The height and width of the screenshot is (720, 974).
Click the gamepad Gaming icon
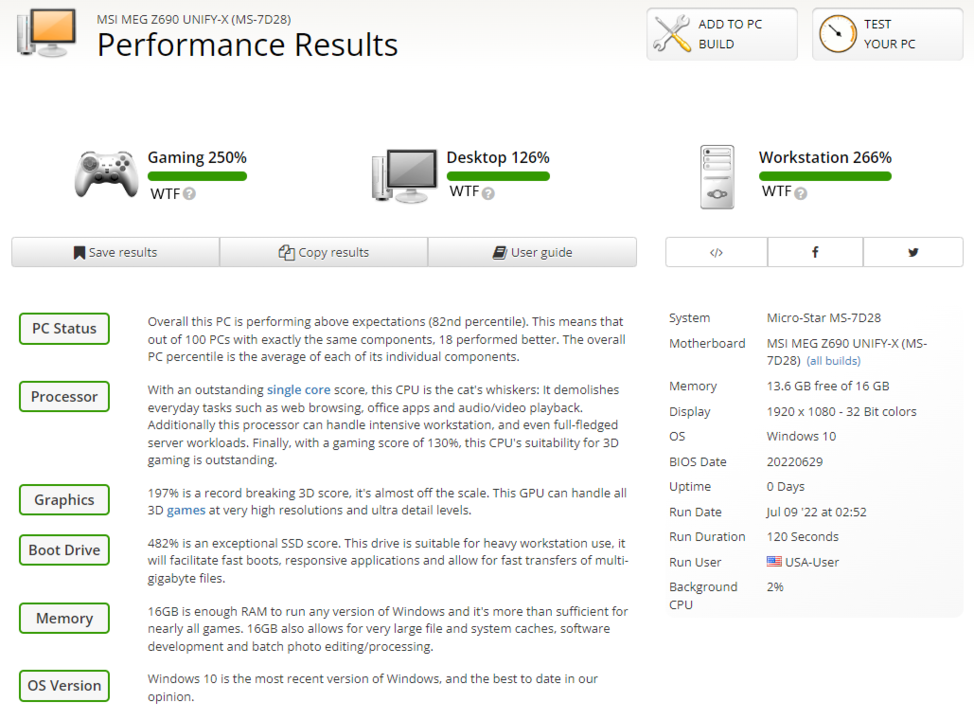pos(105,173)
